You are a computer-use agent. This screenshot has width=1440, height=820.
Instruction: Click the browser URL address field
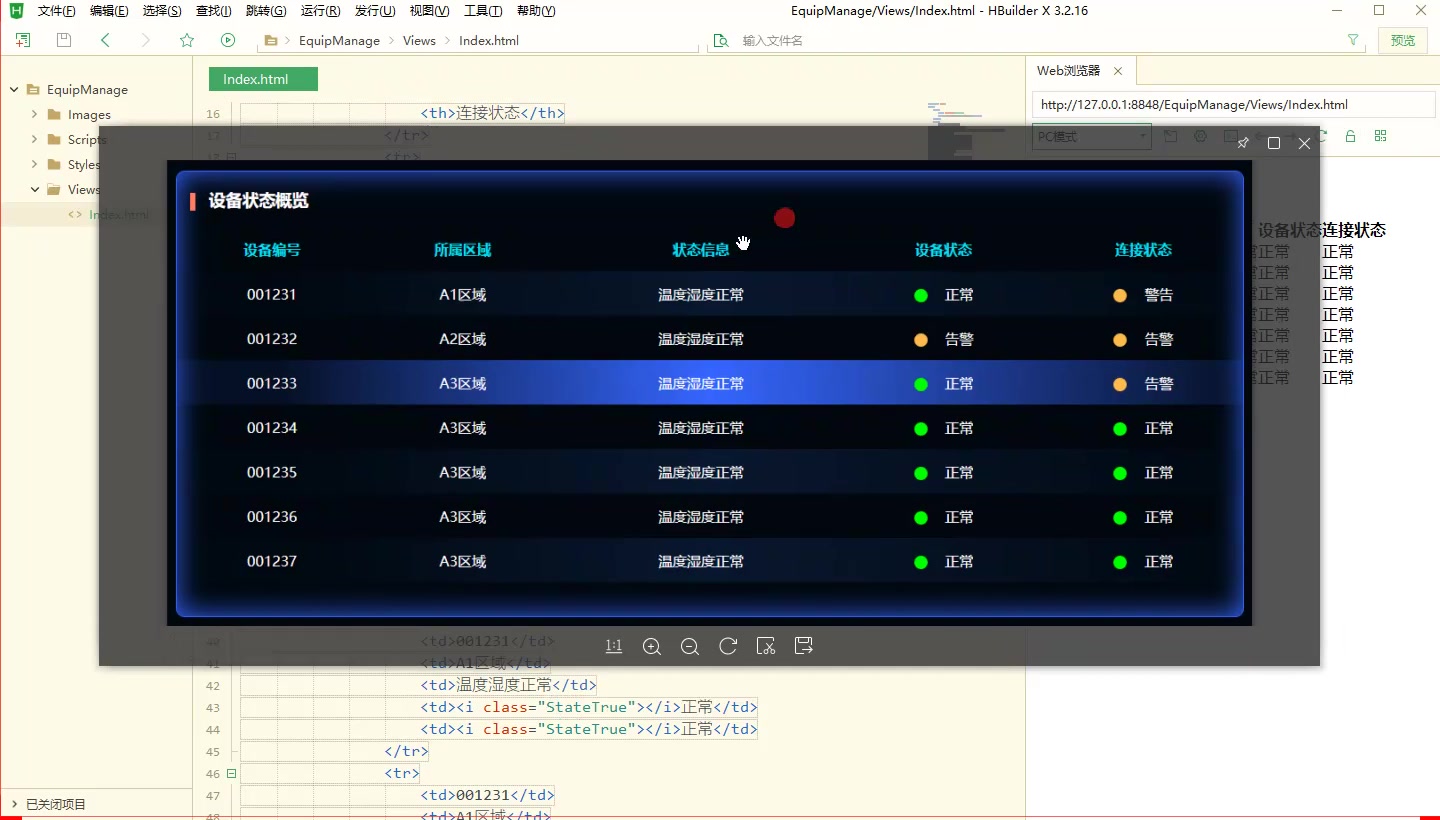(x=1233, y=104)
